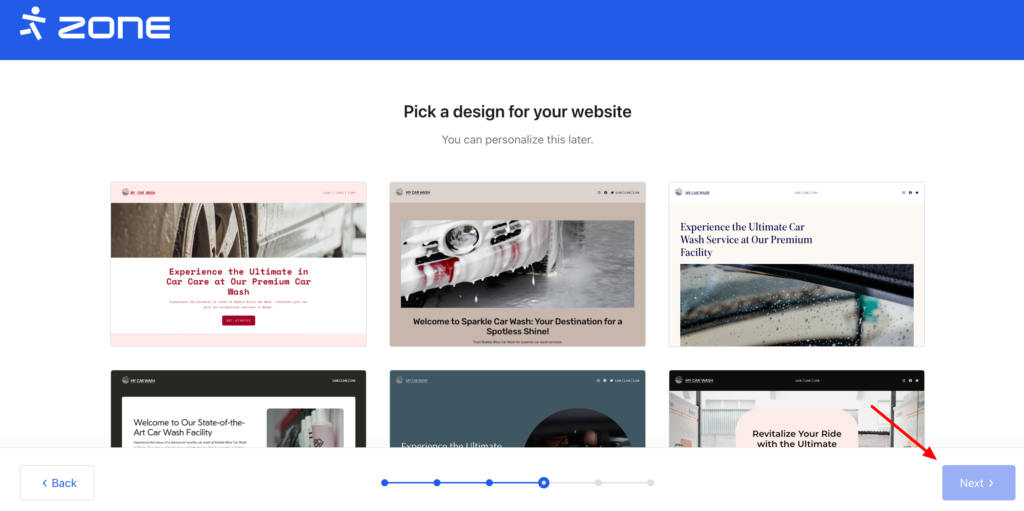Jump to the first progress step dot

tap(385, 483)
